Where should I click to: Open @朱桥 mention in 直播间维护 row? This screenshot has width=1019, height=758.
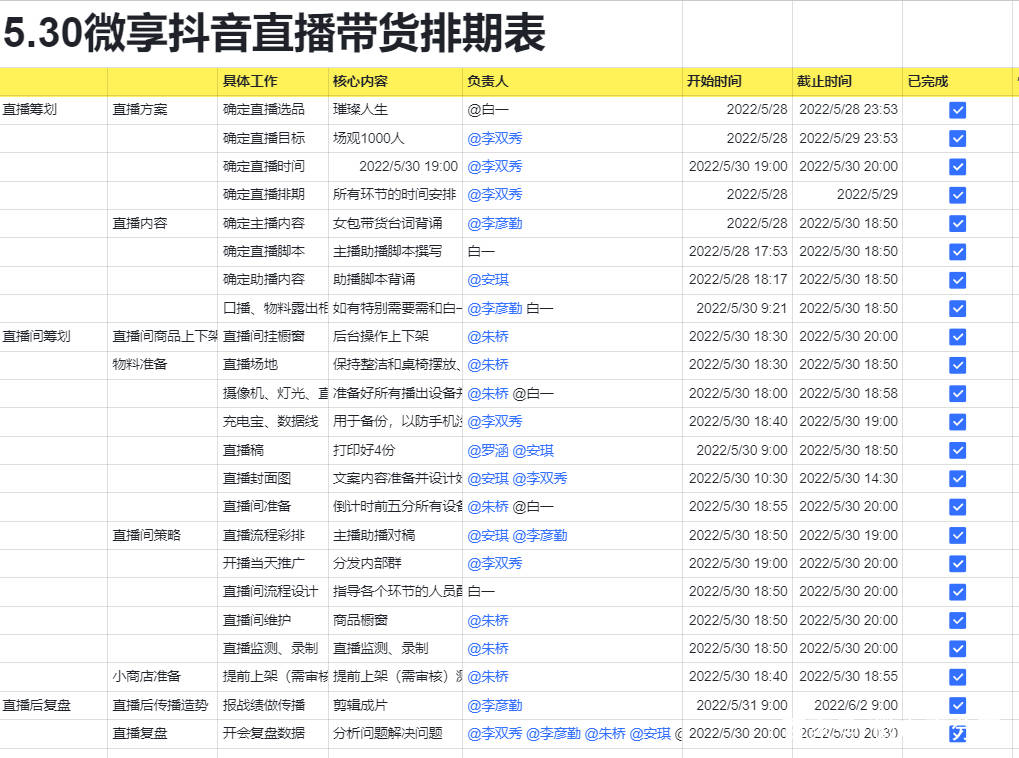tap(488, 621)
